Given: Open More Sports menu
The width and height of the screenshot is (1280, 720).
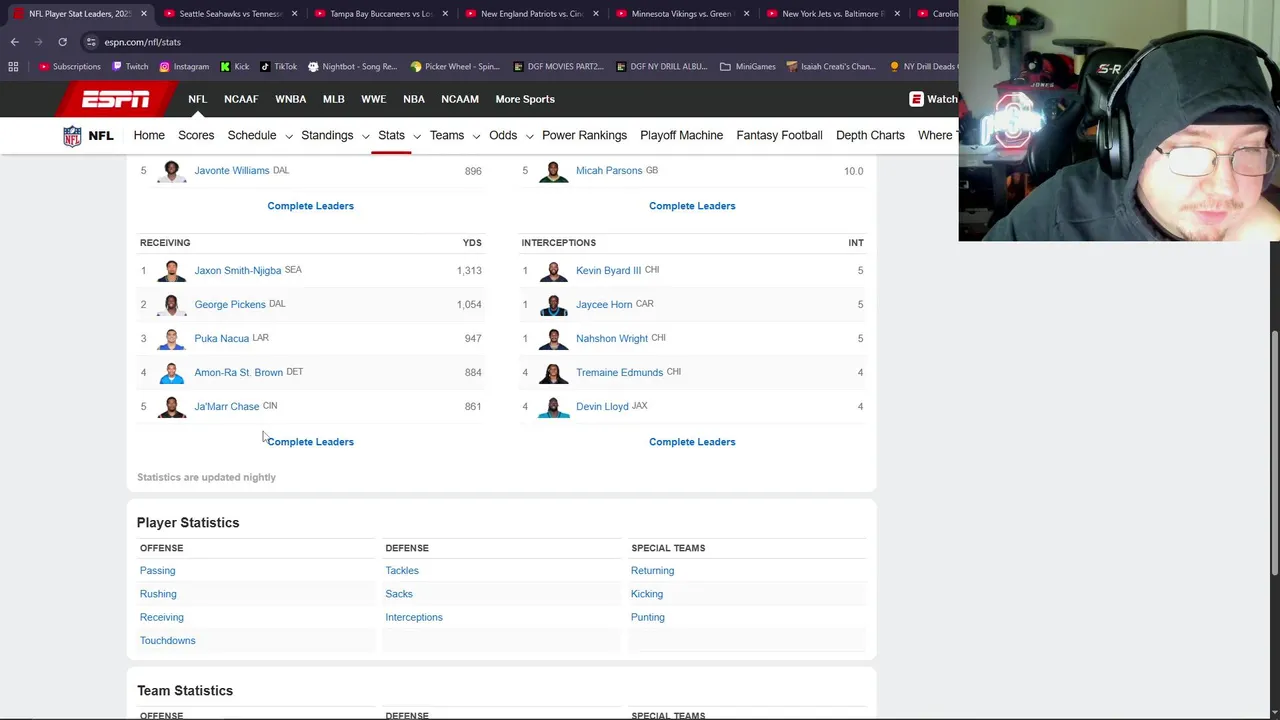Looking at the screenshot, I should (x=525, y=99).
